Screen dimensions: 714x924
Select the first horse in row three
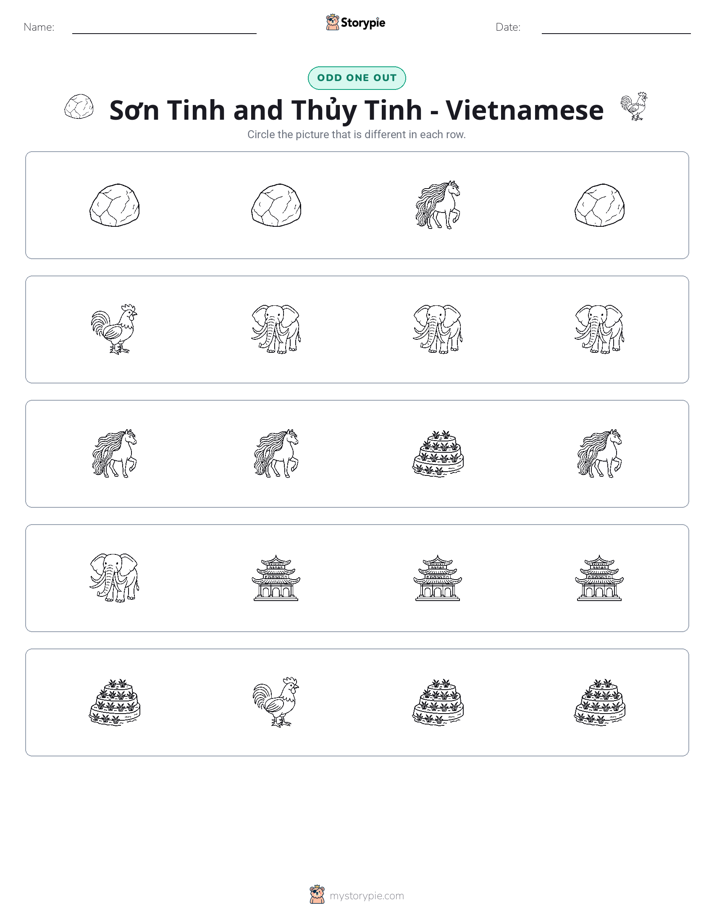(114, 453)
